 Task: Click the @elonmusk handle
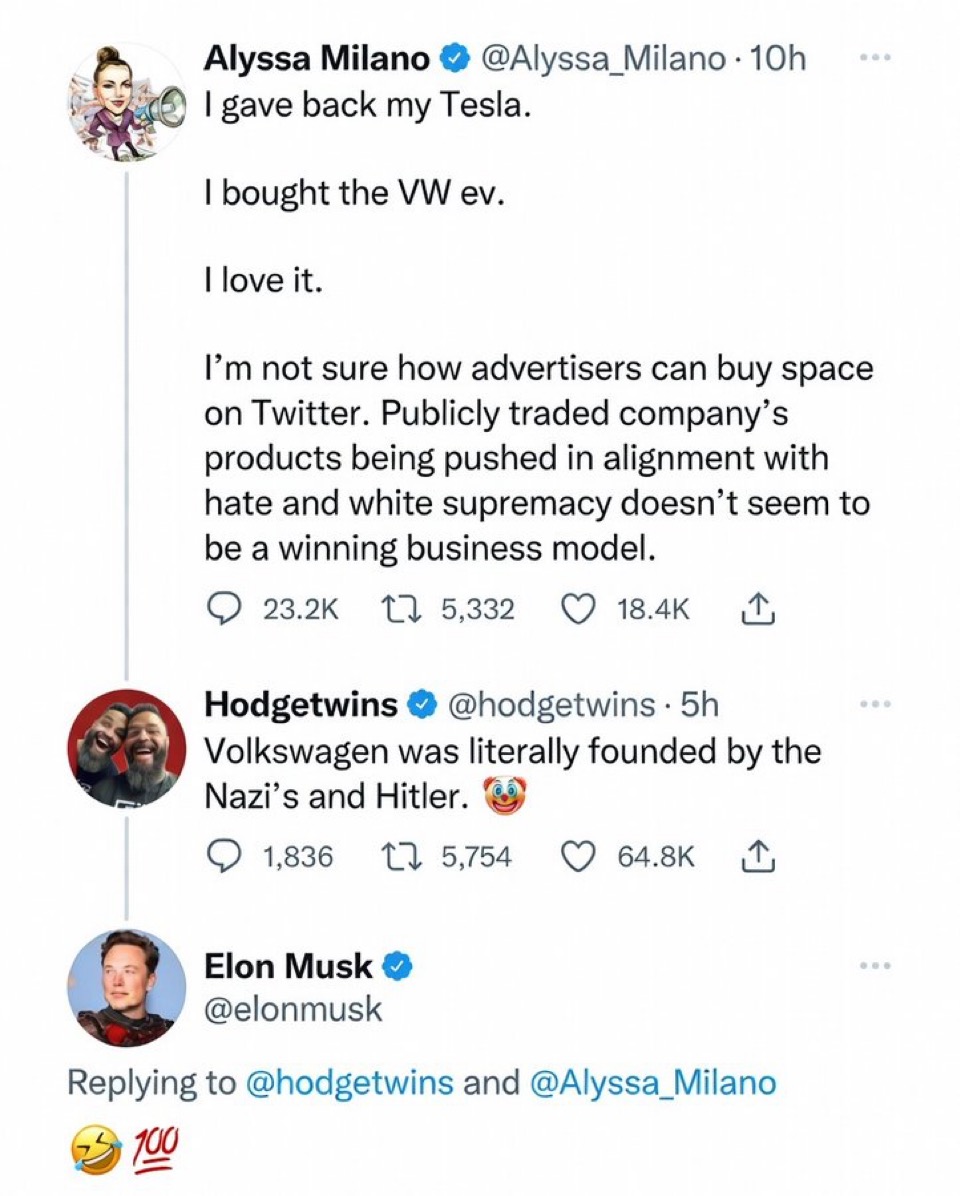[293, 1009]
